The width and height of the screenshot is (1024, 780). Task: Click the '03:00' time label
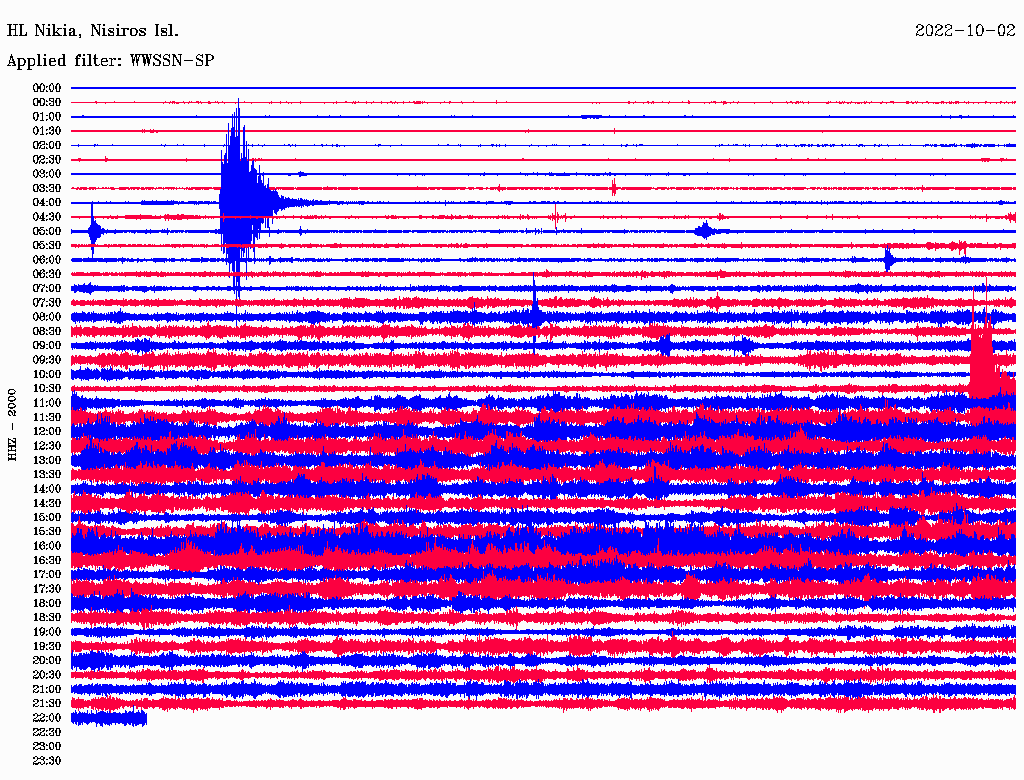[x=46, y=174]
